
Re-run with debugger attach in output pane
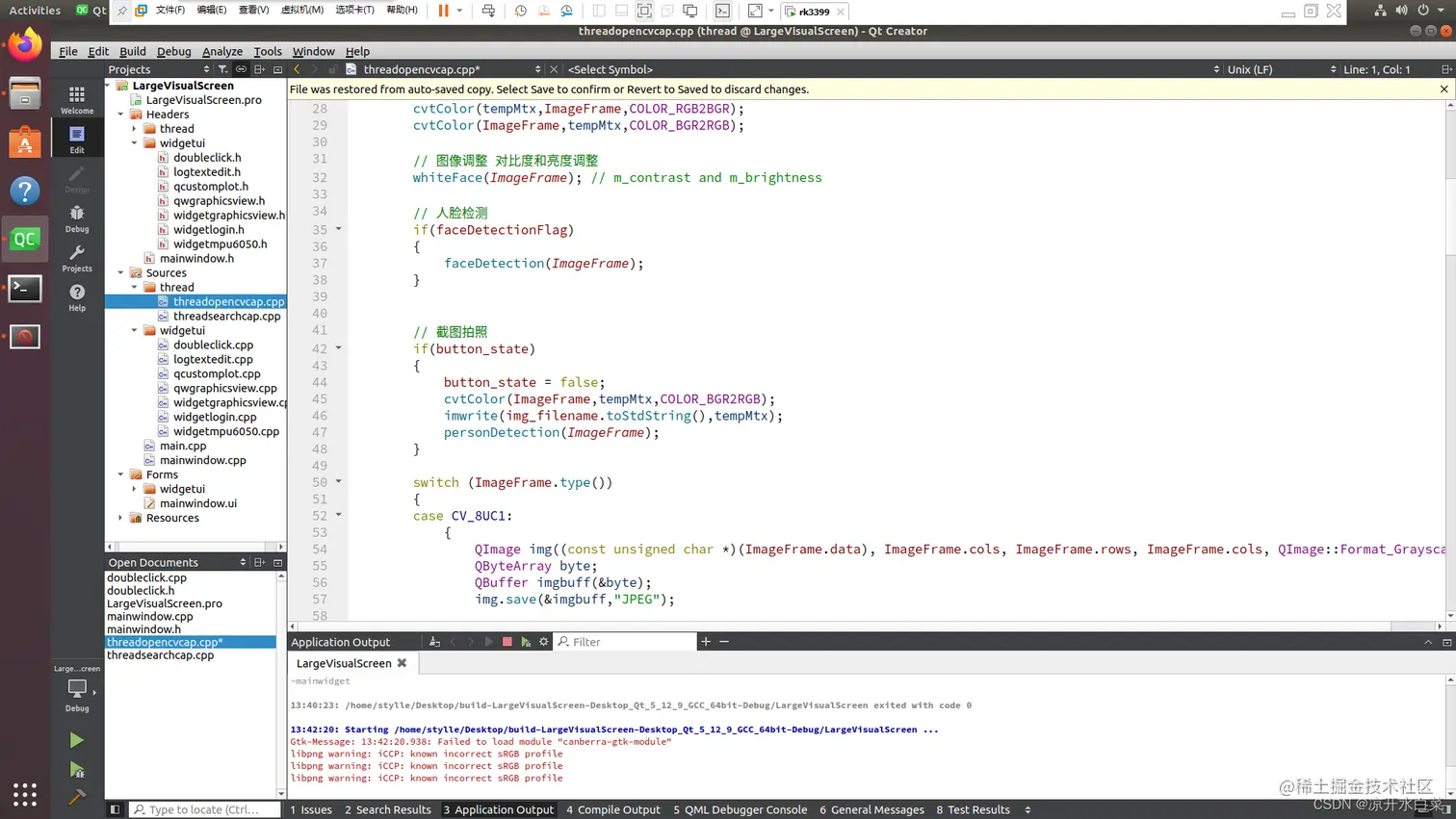point(526,642)
